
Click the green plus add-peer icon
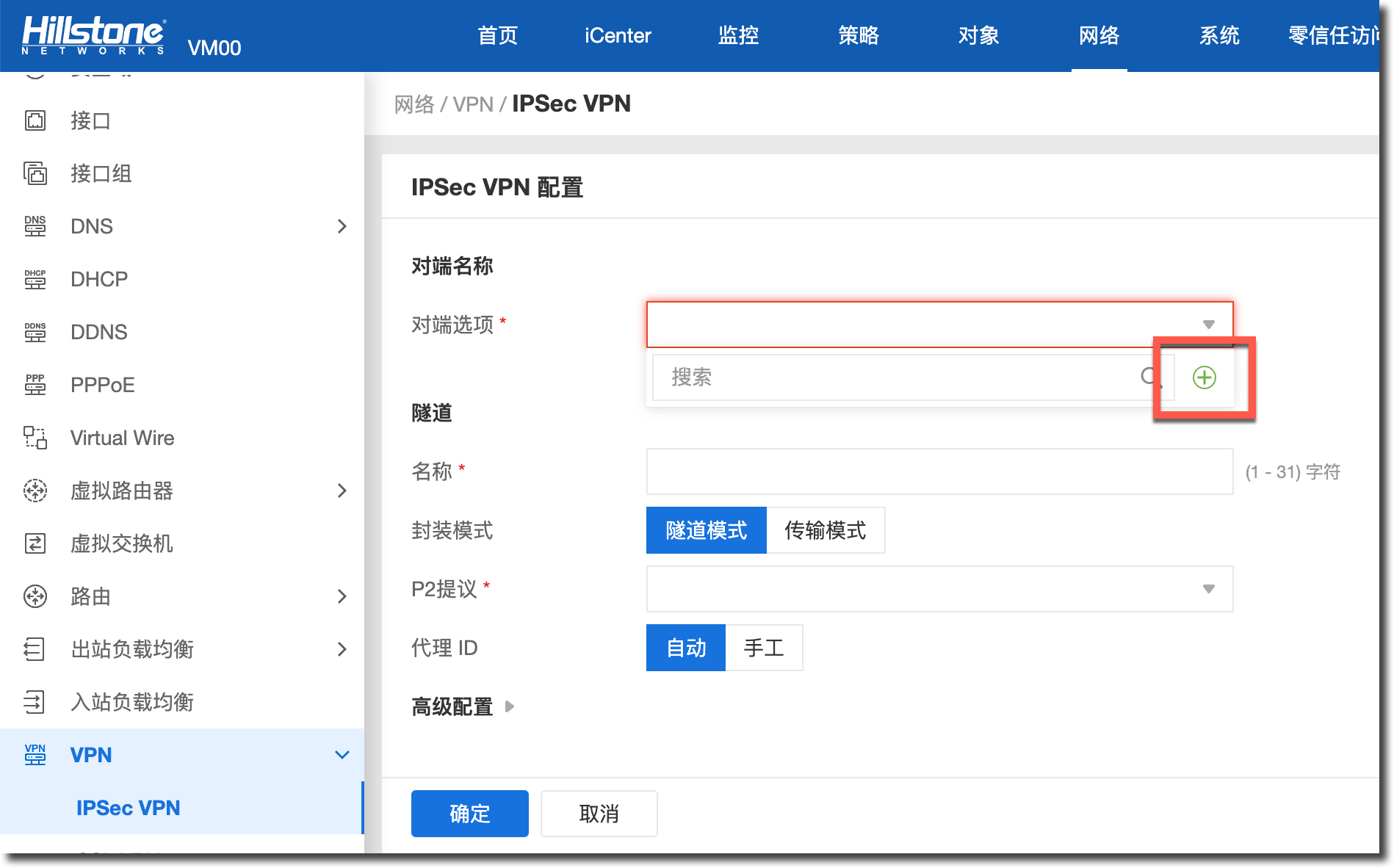tap(1204, 377)
